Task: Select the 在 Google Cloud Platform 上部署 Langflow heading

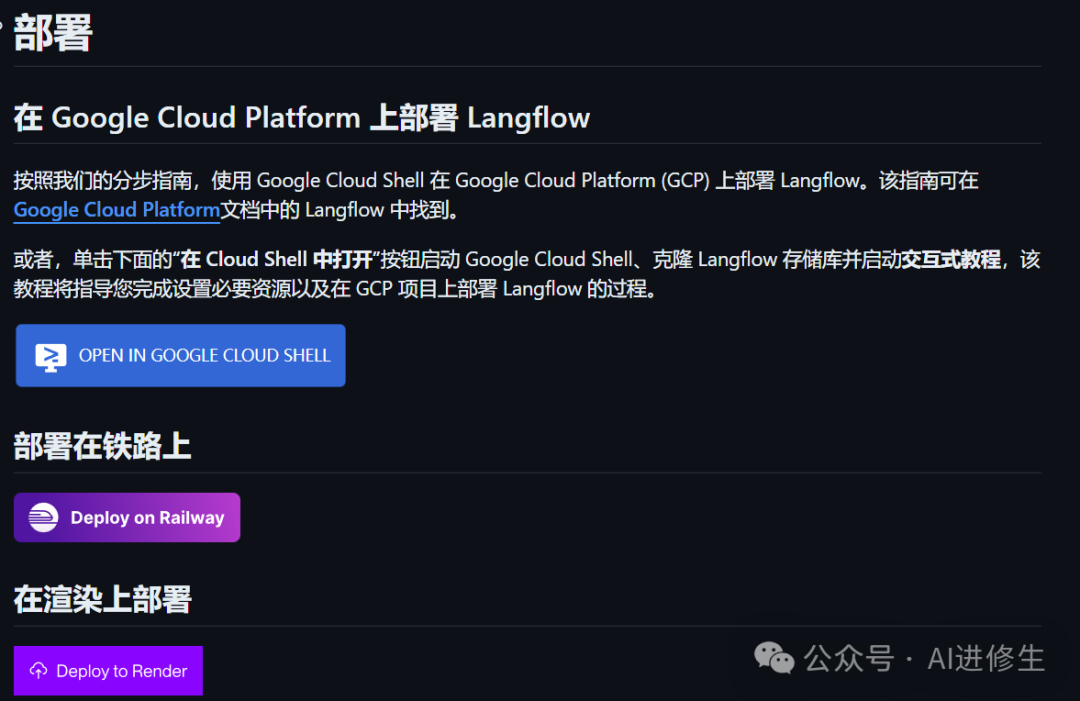Action: (x=301, y=118)
